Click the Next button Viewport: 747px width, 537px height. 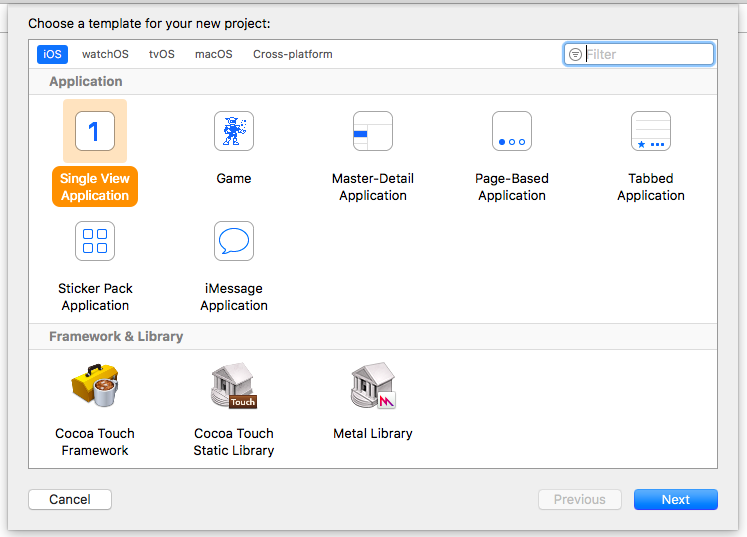[676, 499]
